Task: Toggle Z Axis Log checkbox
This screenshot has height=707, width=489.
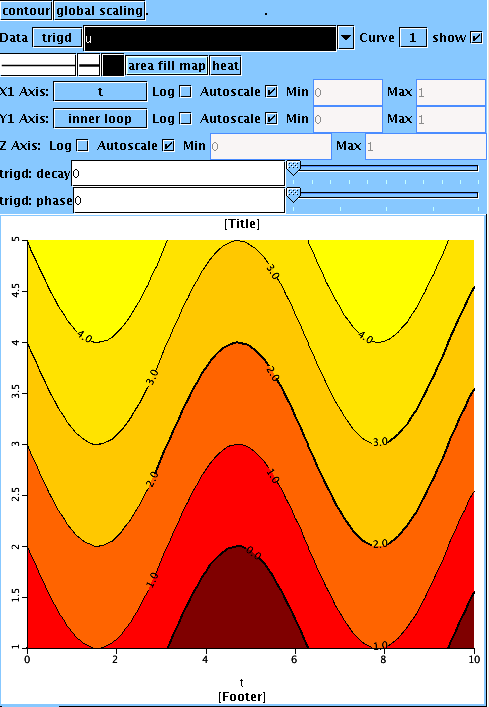Action: coord(82,146)
